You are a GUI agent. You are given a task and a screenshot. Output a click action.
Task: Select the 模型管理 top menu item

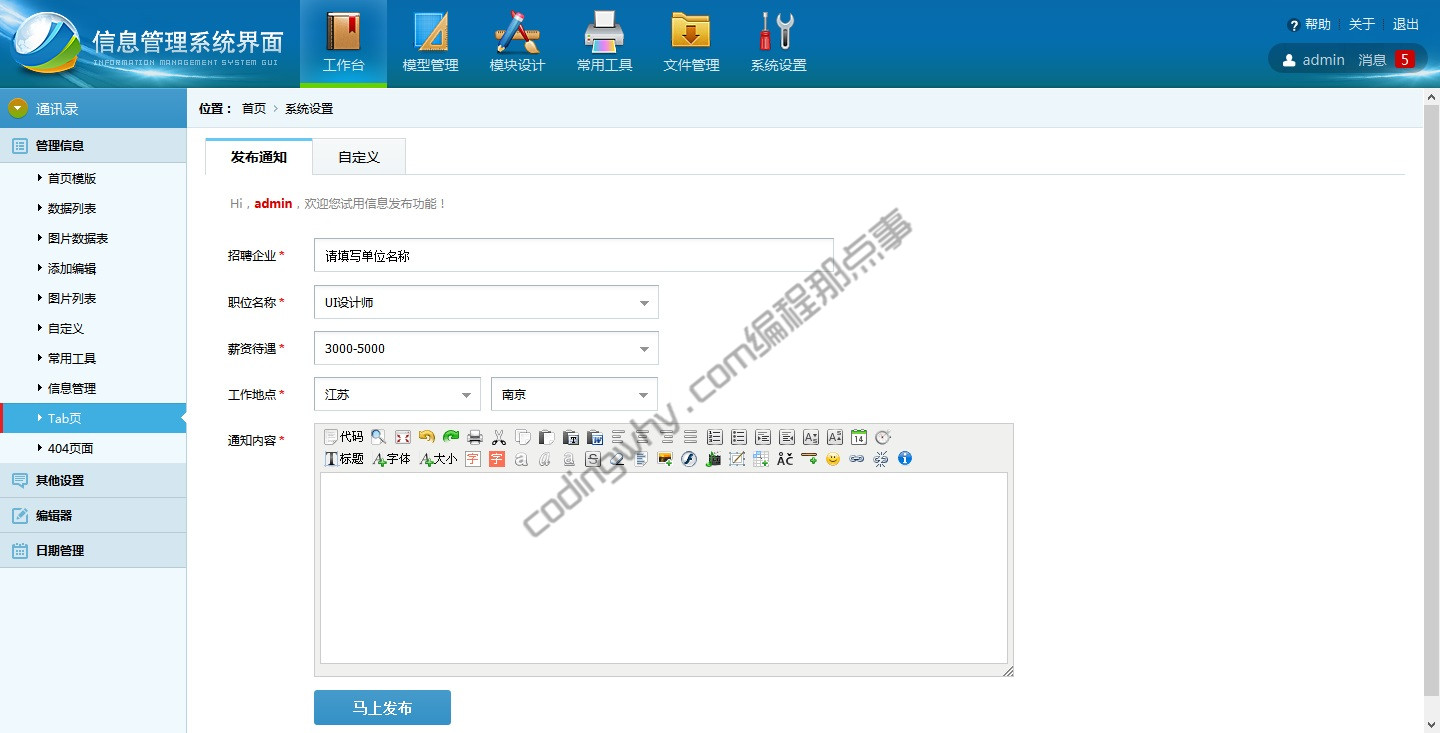[x=430, y=42]
